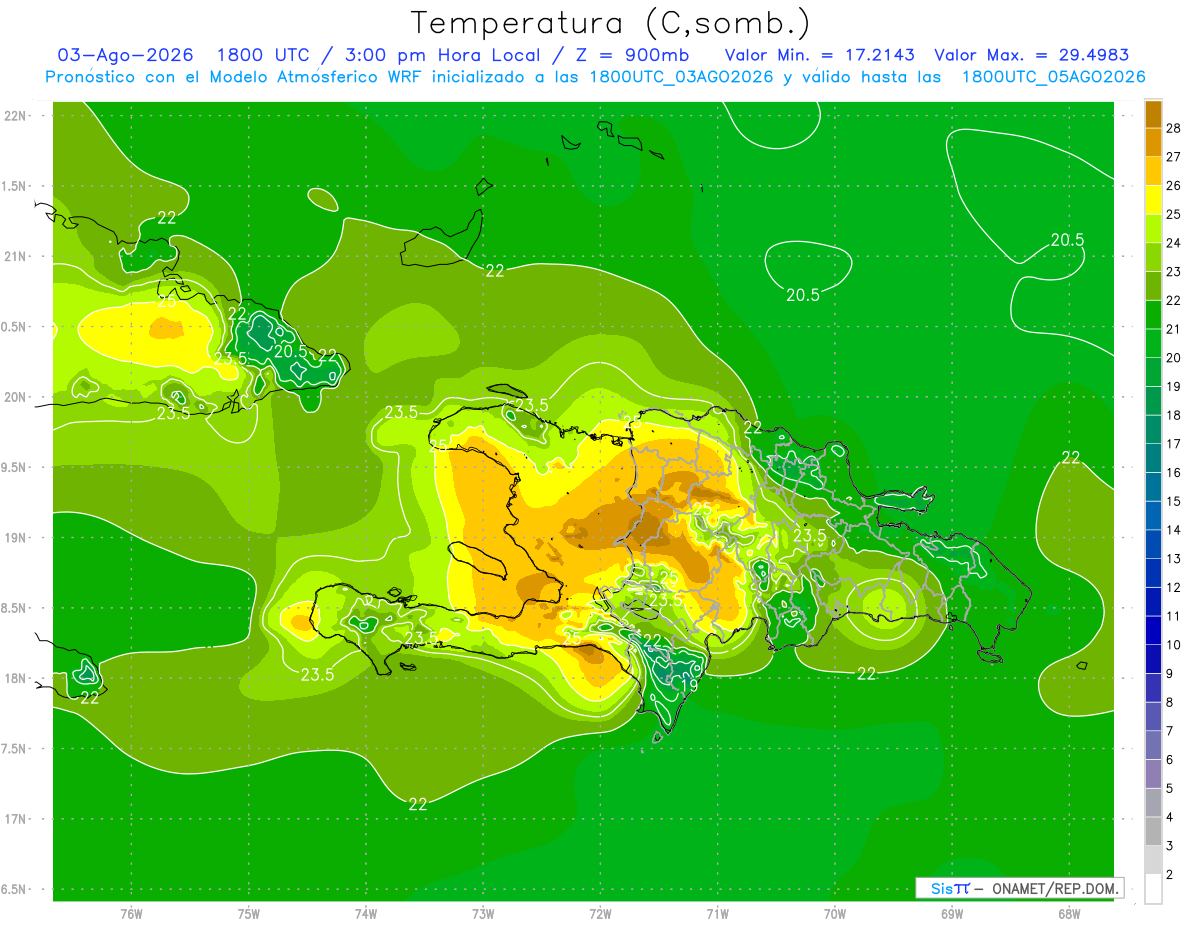Click the latitude axis label 8.5N
Viewport: 1200px width, 927px height.
(14, 608)
